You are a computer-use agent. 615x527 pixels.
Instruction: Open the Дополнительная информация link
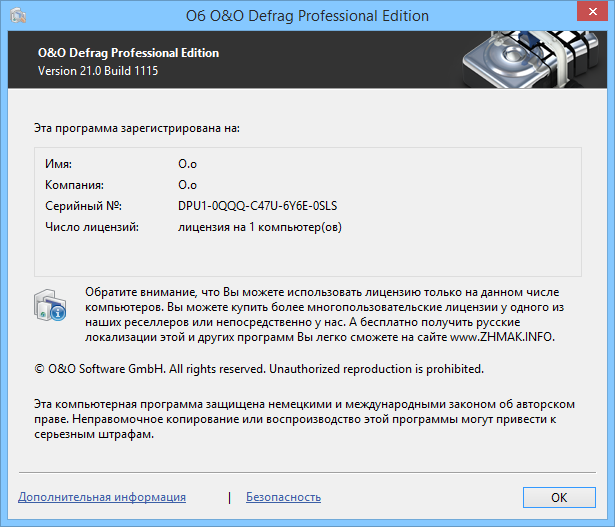pyautogui.click(x=102, y=497)
